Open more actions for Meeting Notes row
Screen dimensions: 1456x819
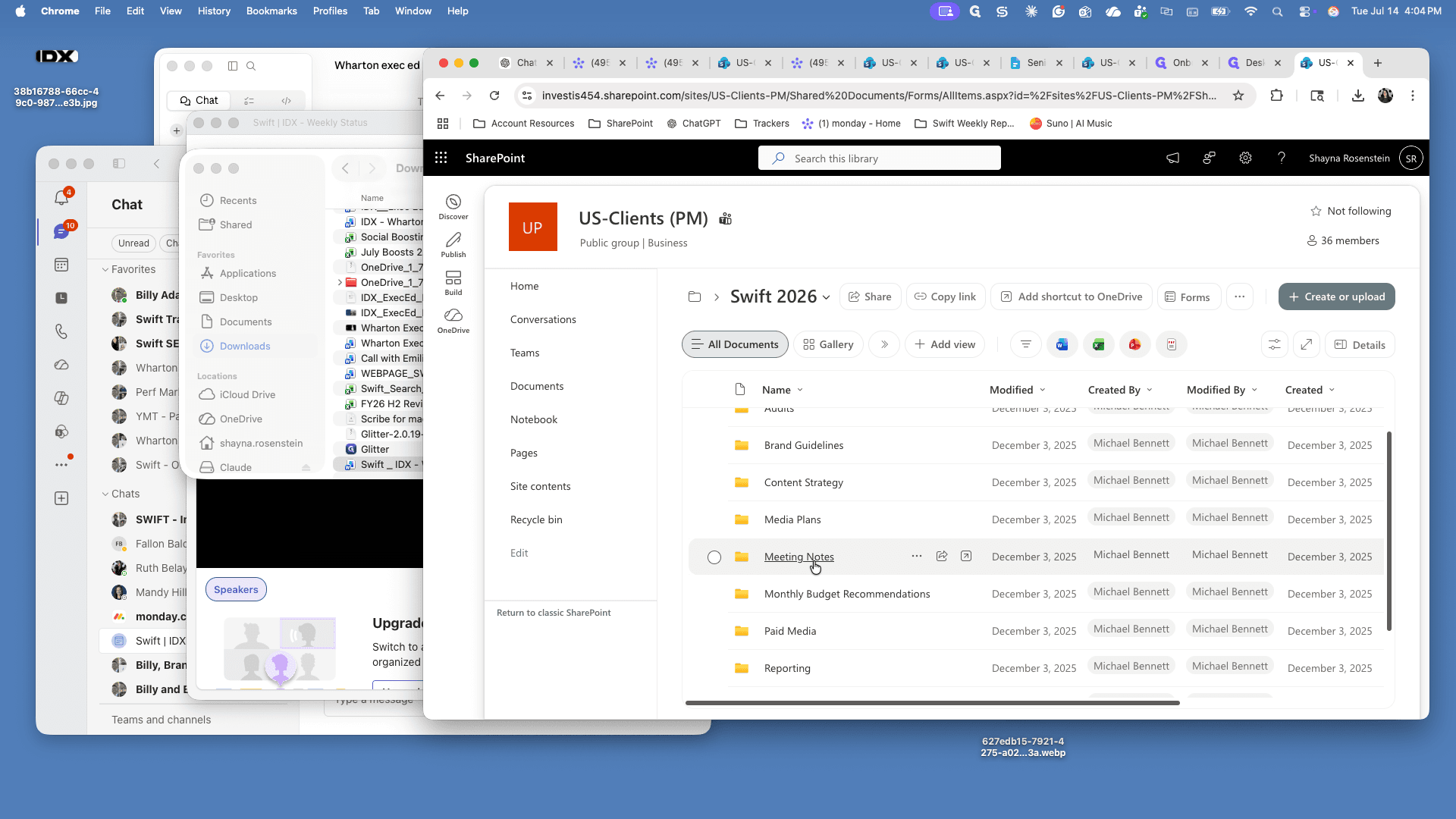pos(917,556)
